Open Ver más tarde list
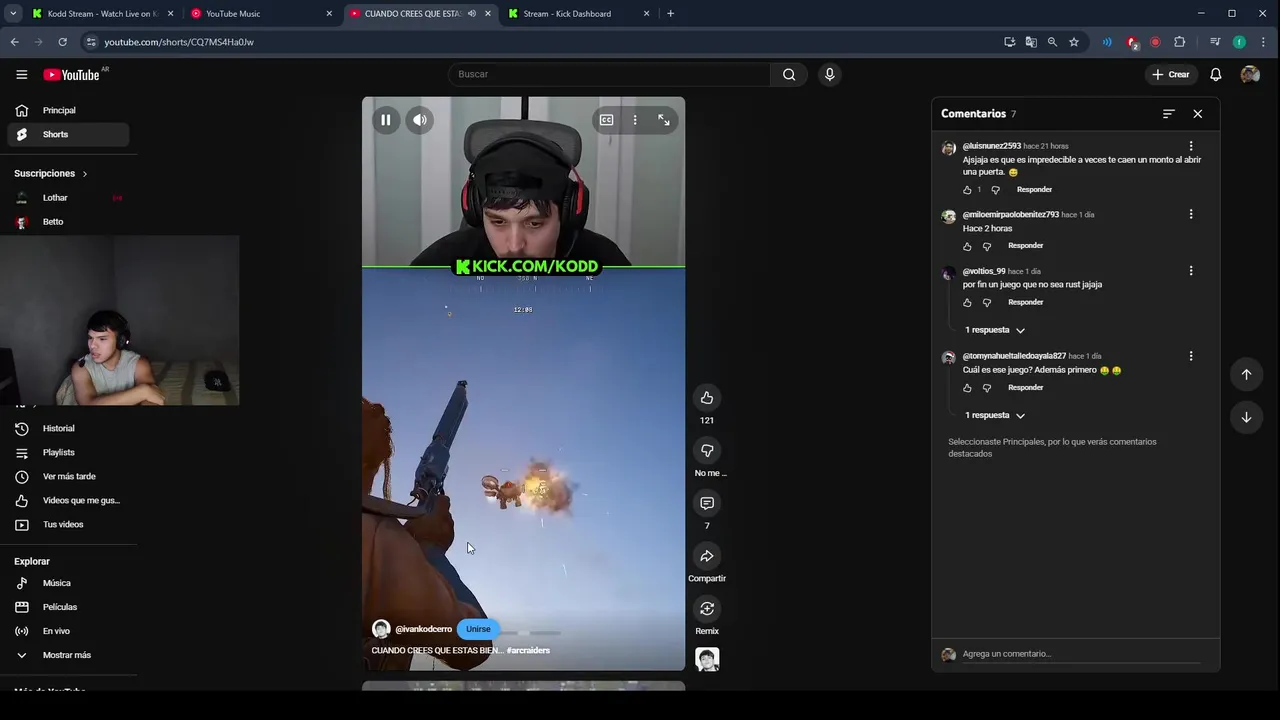The width and height of the screenshot is (1280, 720). point(67,477)
